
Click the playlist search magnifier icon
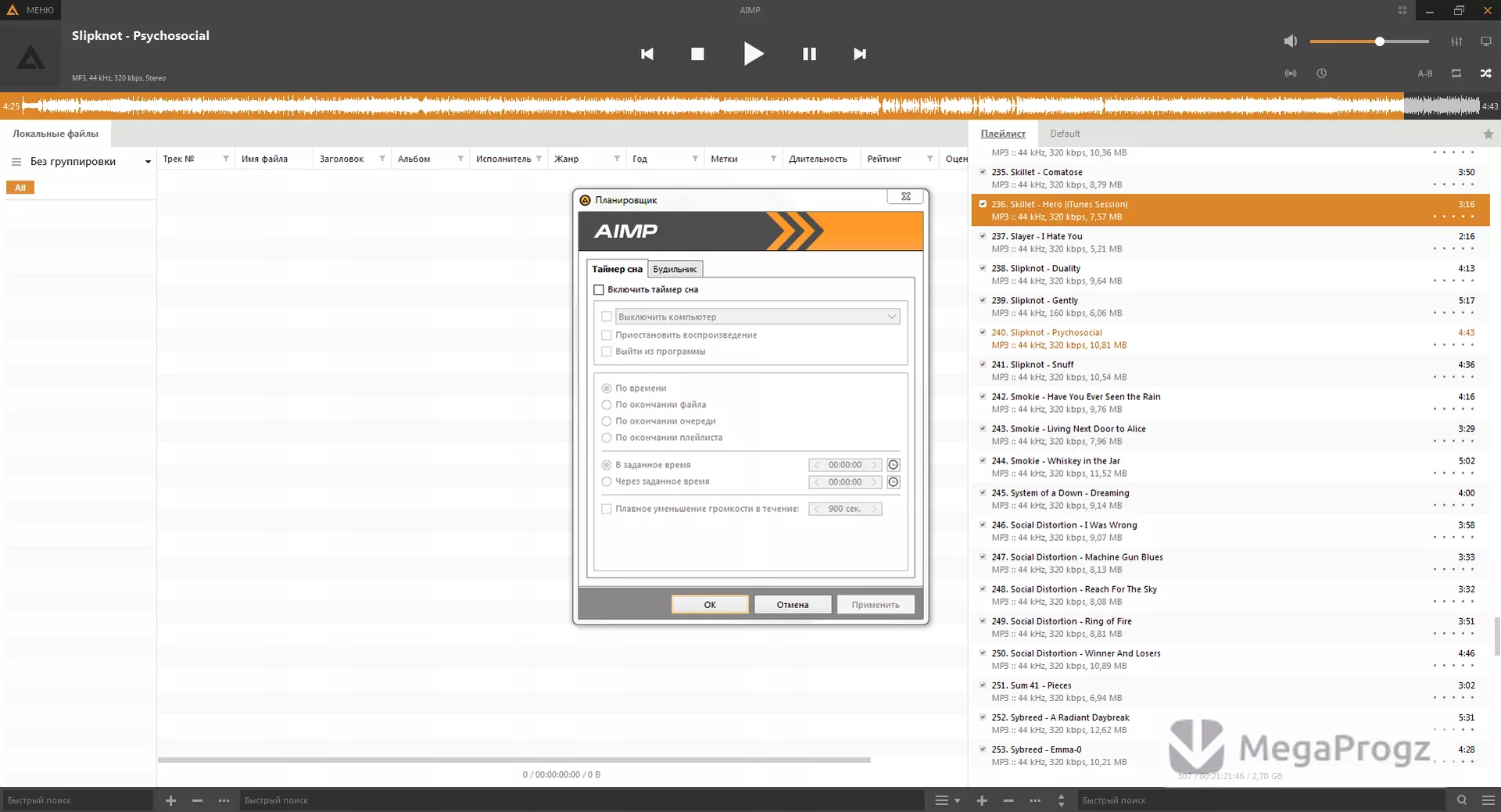pos(1462,800)
